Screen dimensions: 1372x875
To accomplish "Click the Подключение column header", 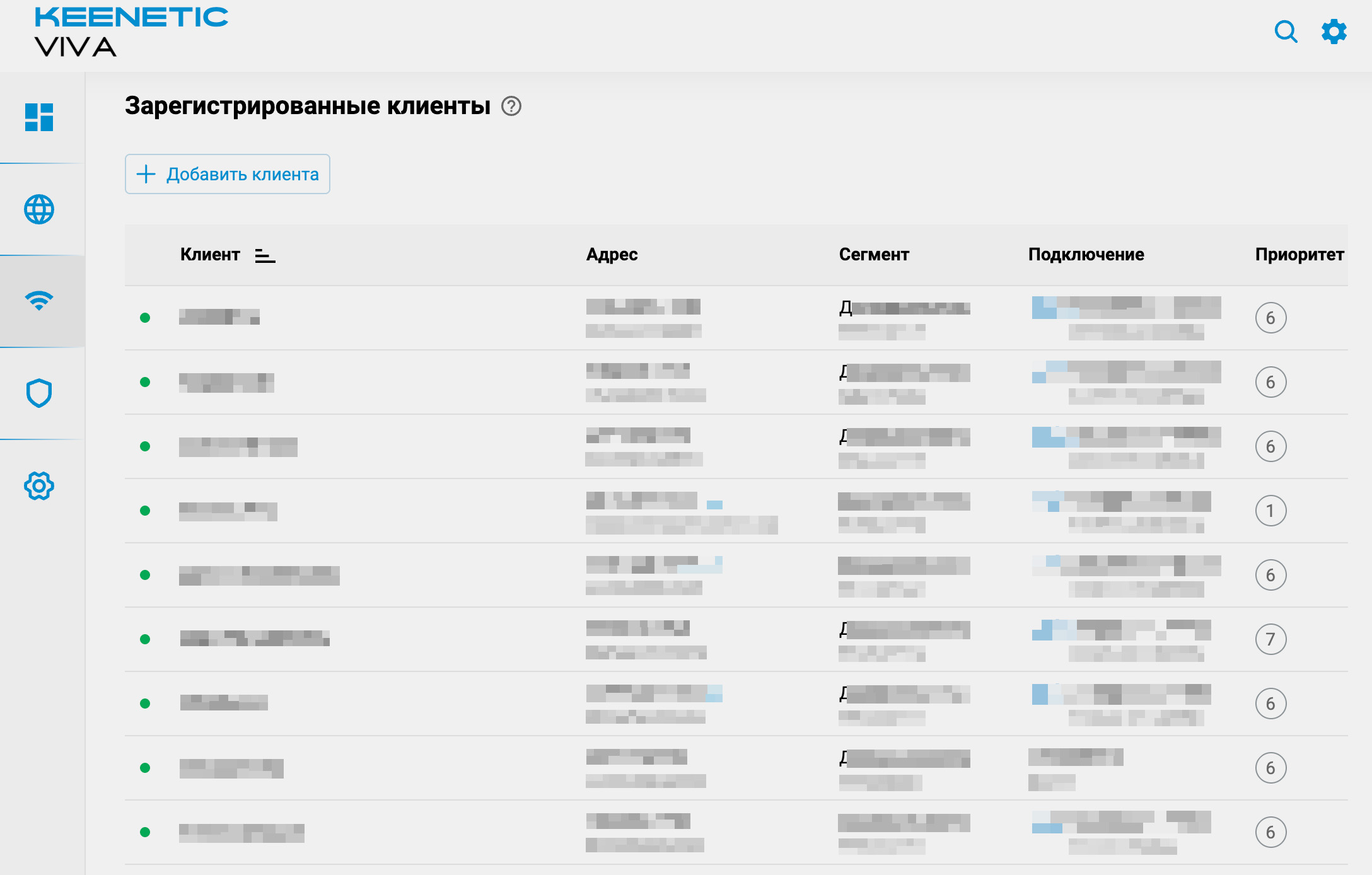I will (x=1086, y=255).
